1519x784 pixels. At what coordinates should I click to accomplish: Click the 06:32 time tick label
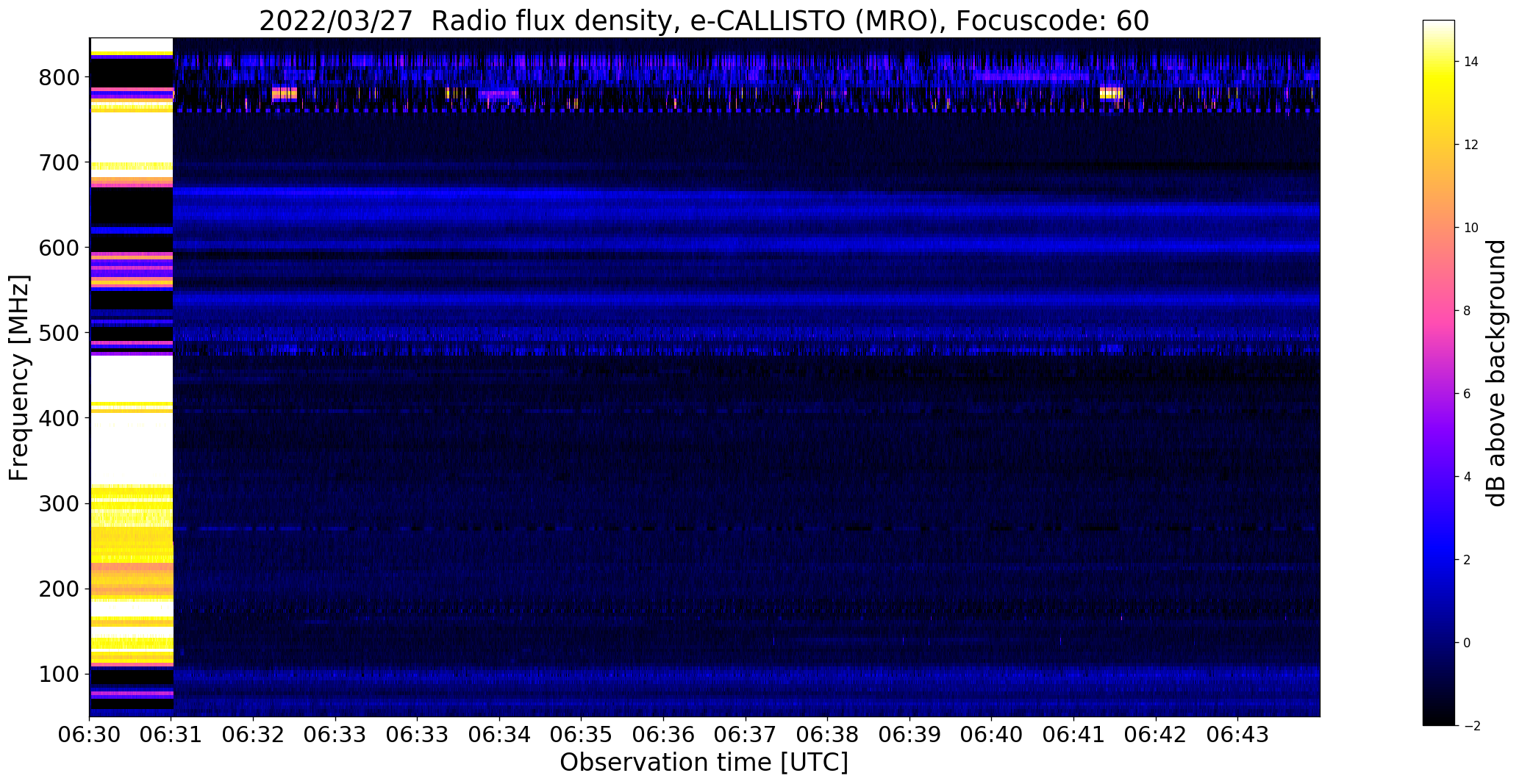coord(254,735)
